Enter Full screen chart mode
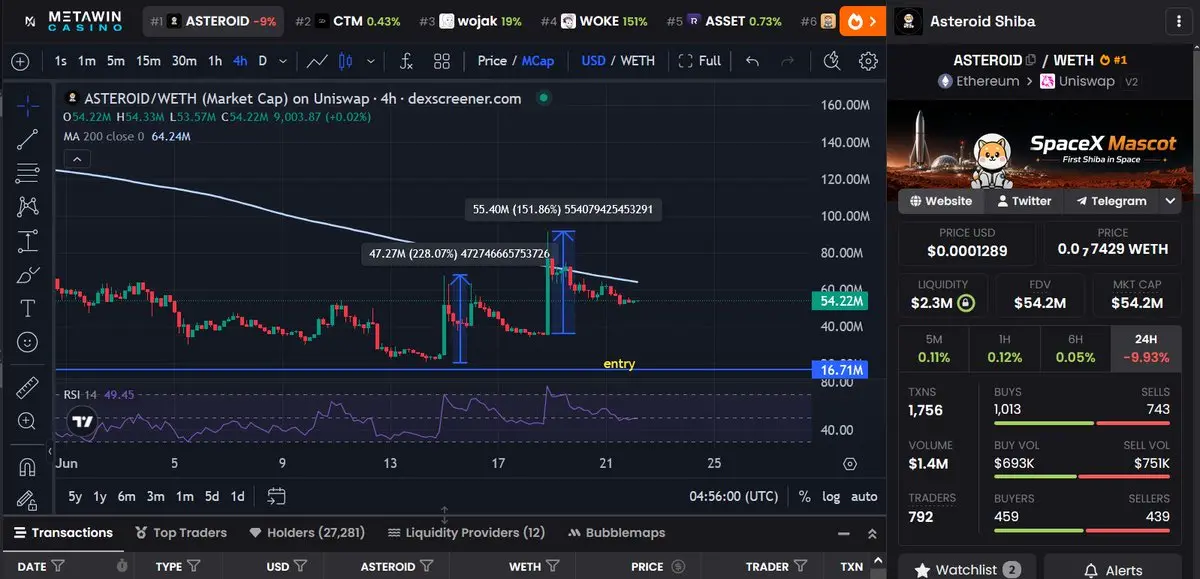The width and height of the screenshot is (1200, 579). coord(699,61)
